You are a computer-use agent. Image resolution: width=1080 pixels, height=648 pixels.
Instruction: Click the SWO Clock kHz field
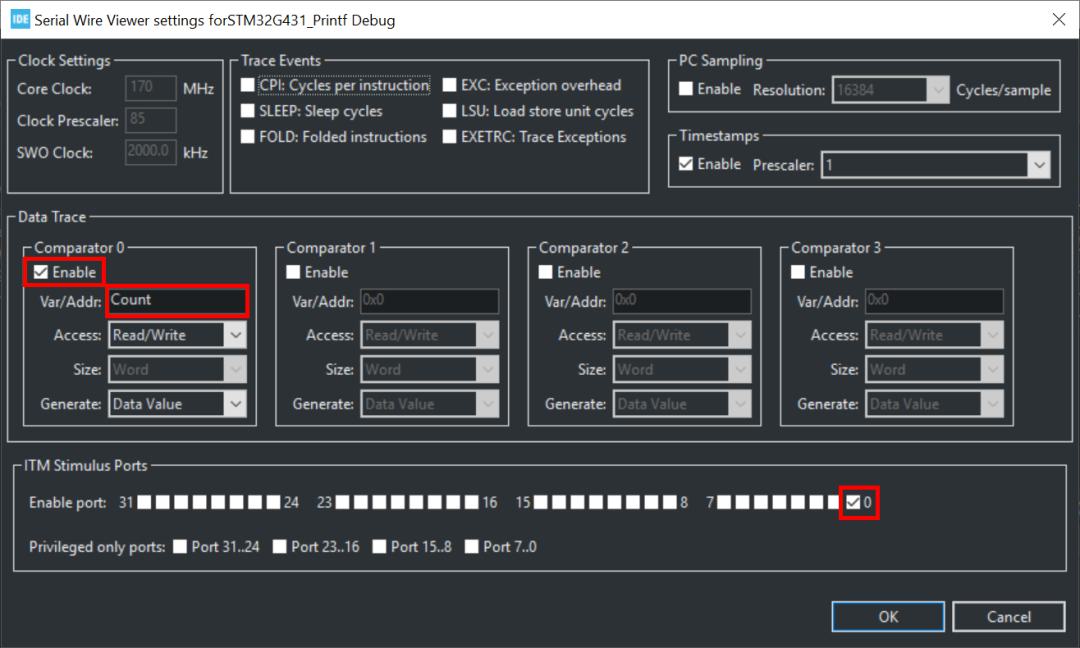point(151,151)
